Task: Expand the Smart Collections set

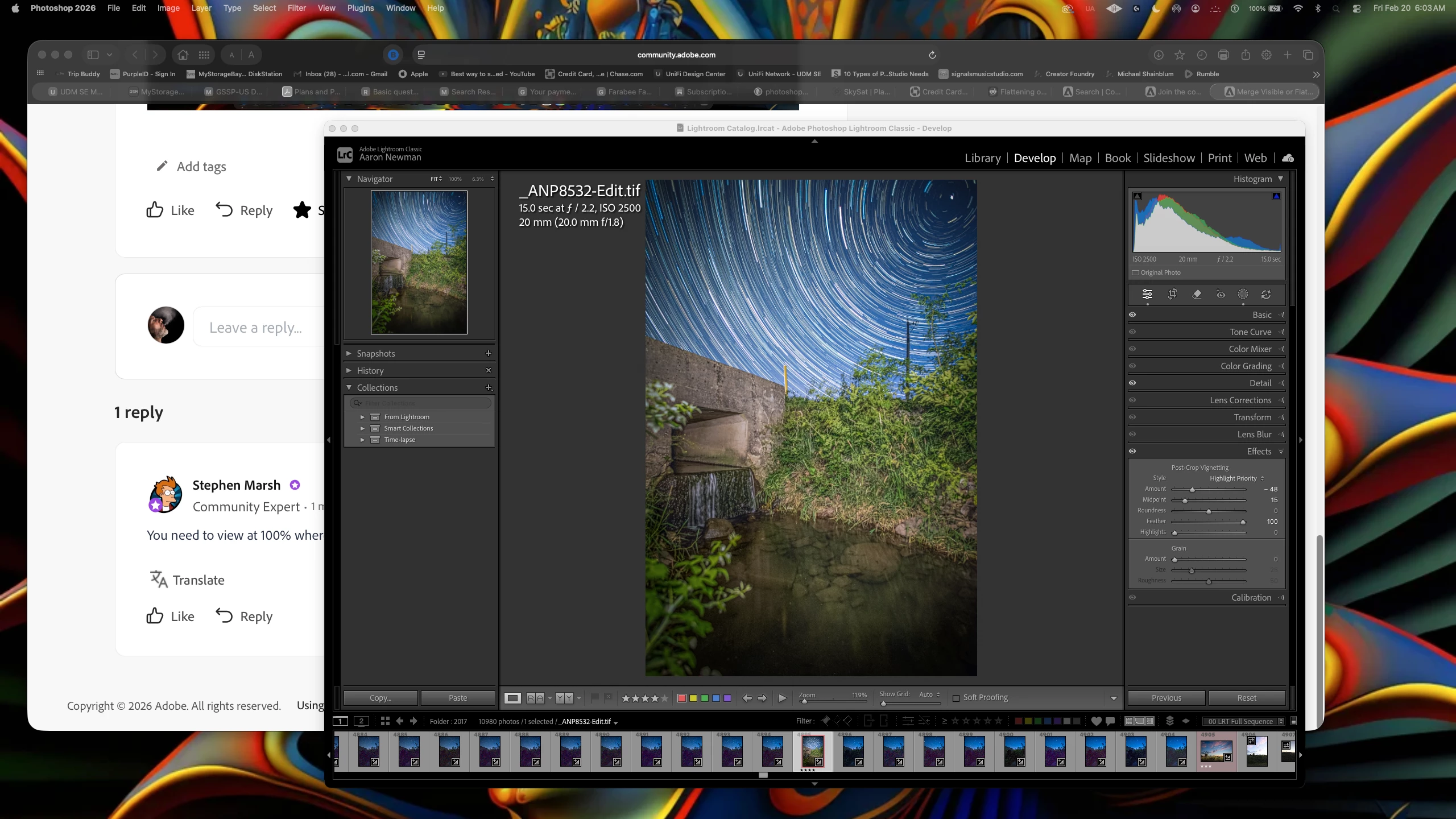Action: point(362,428)
